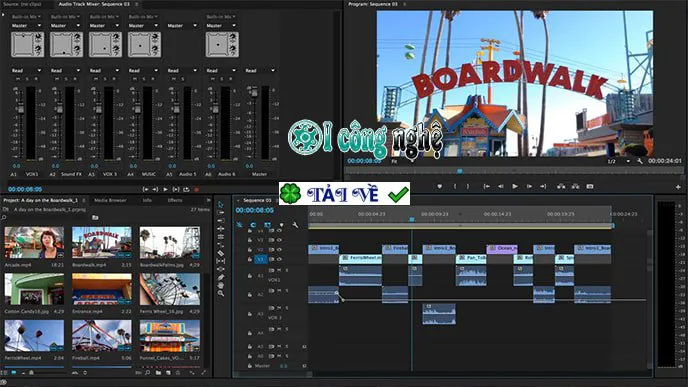Click record button in Audio Track Mixer
Viewport: 688px width, 387px height.
197,190
